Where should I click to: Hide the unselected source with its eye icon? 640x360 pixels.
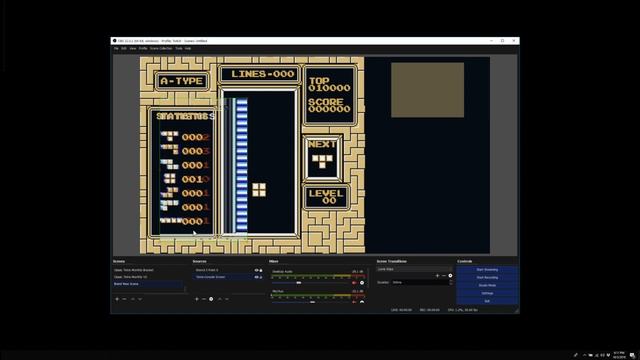click(256, 270)
